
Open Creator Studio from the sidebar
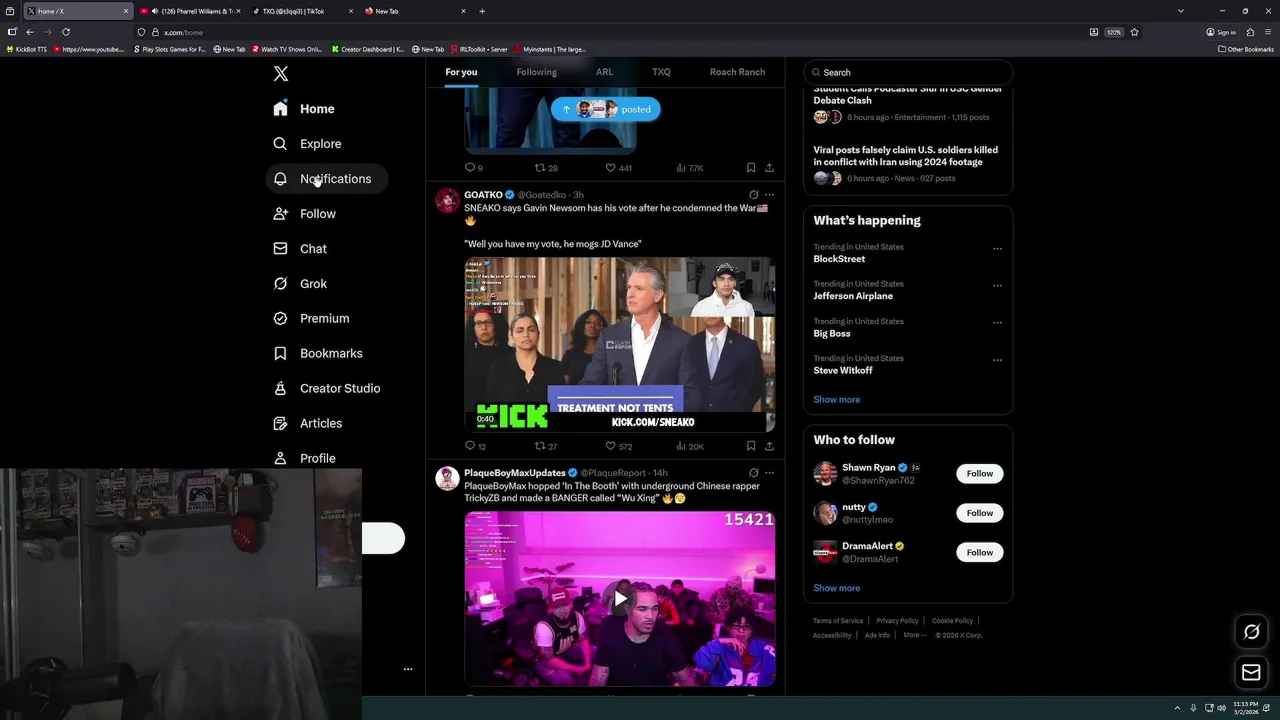coord(327,389)
